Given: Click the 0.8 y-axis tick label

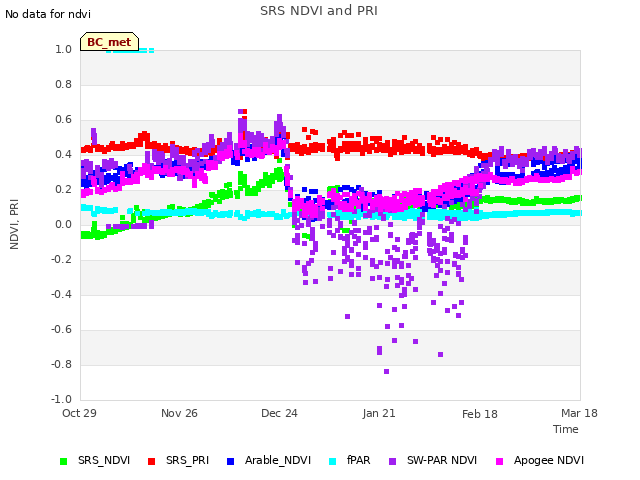Looking at the screenshot, I should click(x=63, y=84).
